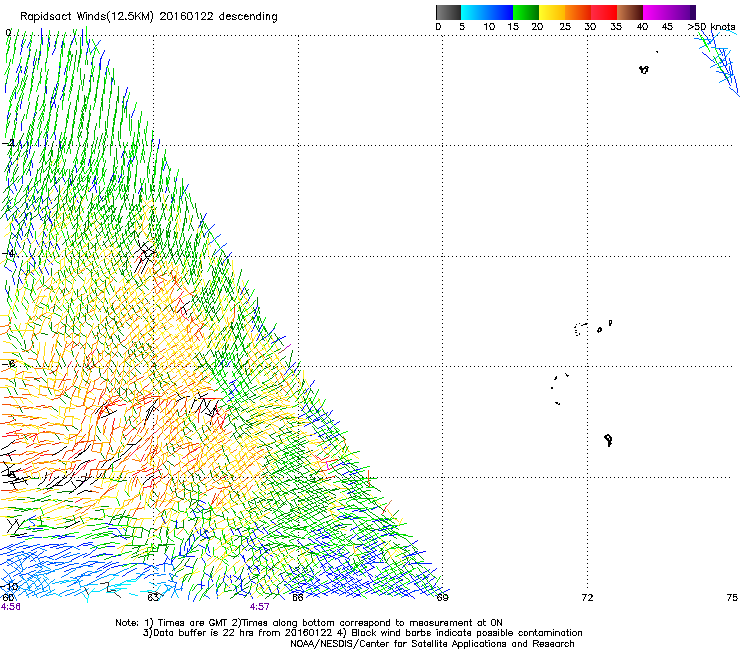
Task: Click 'Rapidsact Winds(12.5KM)' in the title
Action: (x=87, y=17)
